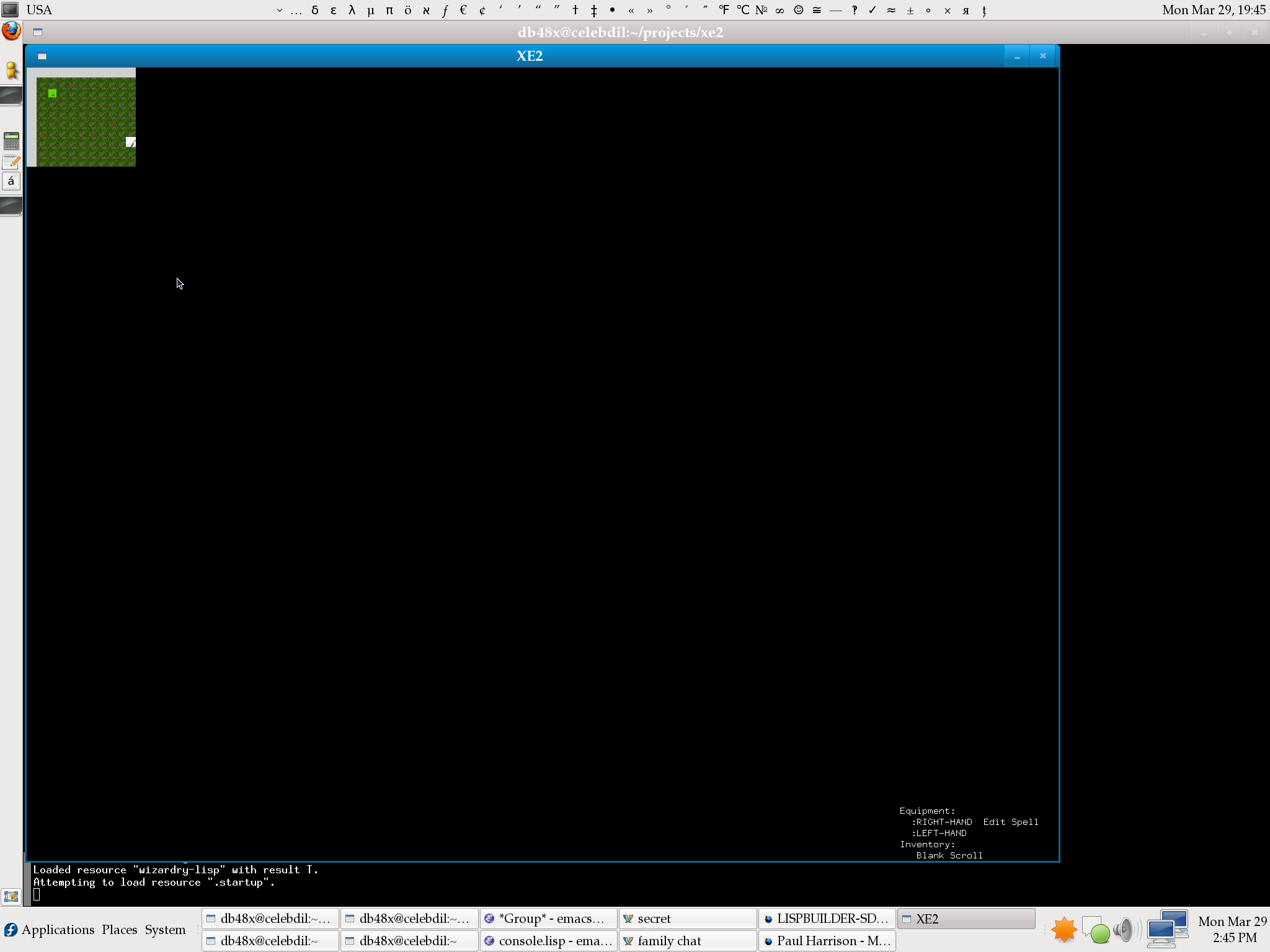Launch Firefox from the side panel

(x=11, y=31)
